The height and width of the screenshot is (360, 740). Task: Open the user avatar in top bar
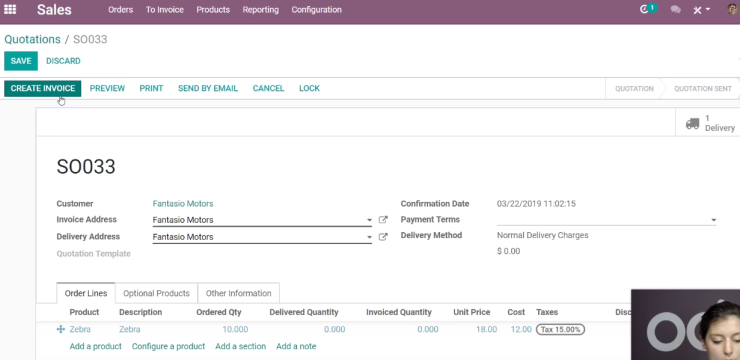coord(733,9)
